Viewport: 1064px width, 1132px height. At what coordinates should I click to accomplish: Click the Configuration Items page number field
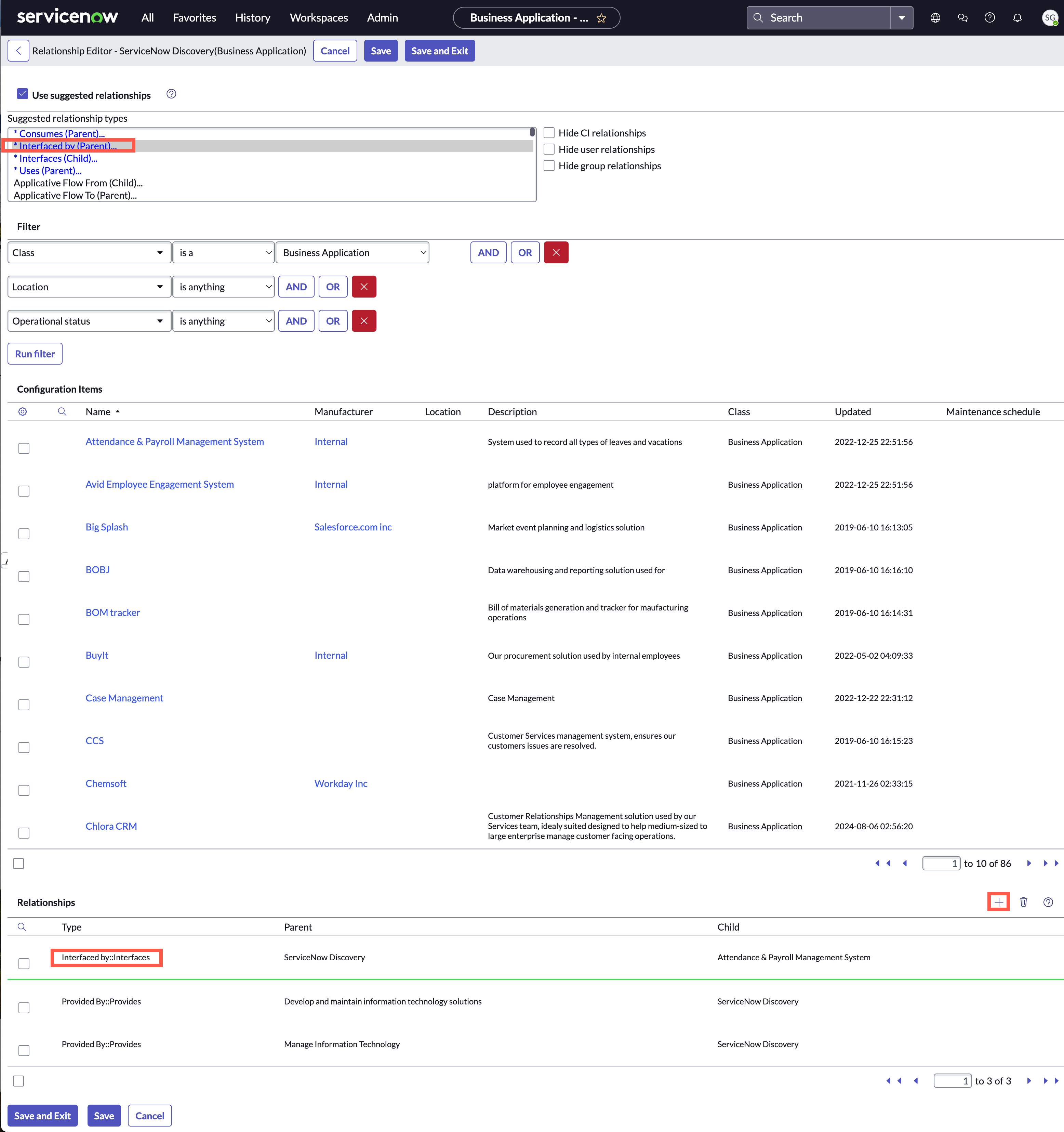tap(941, 864)
